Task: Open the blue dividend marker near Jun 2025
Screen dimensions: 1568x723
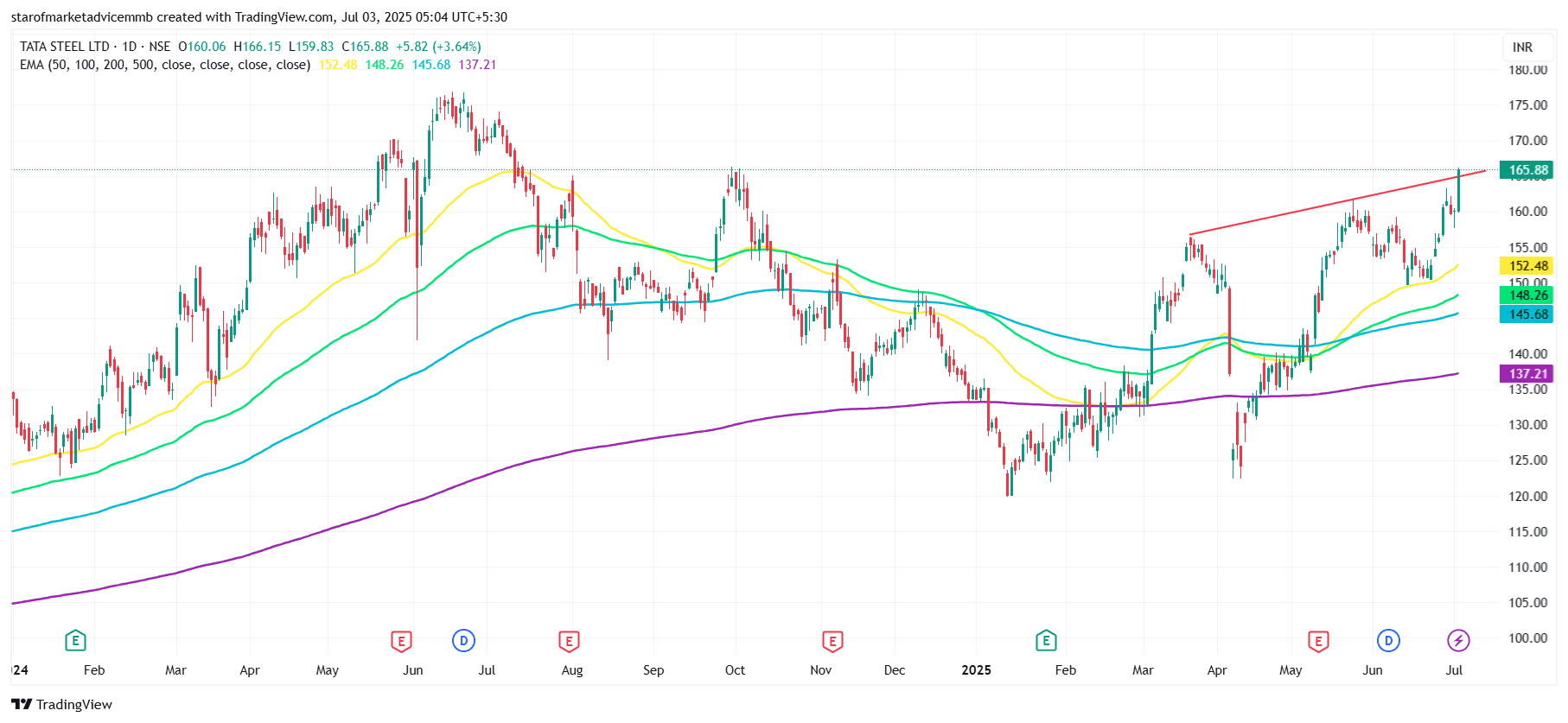Action: click(x=1388, y=641)
